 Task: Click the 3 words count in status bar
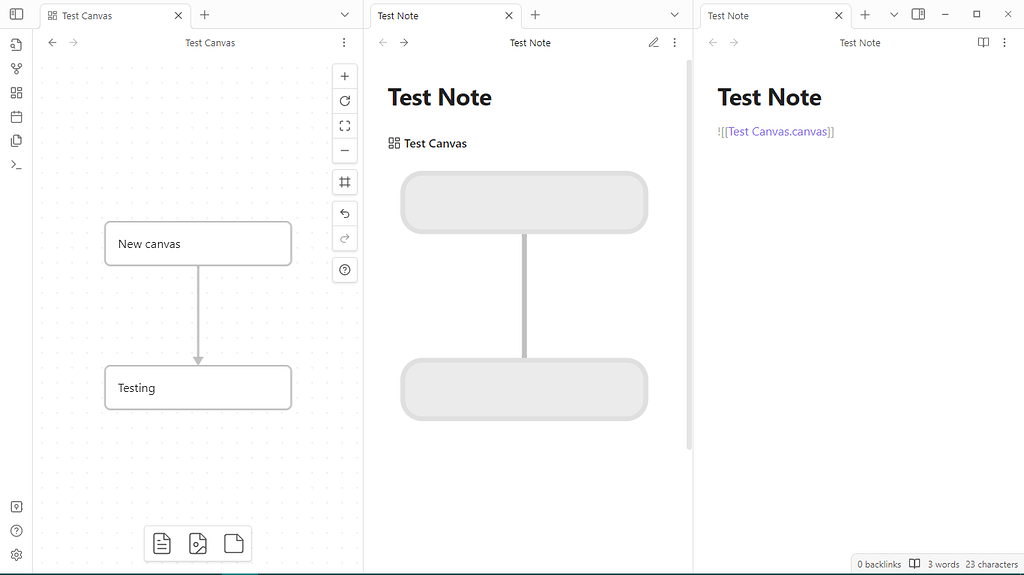coord(944,565)
